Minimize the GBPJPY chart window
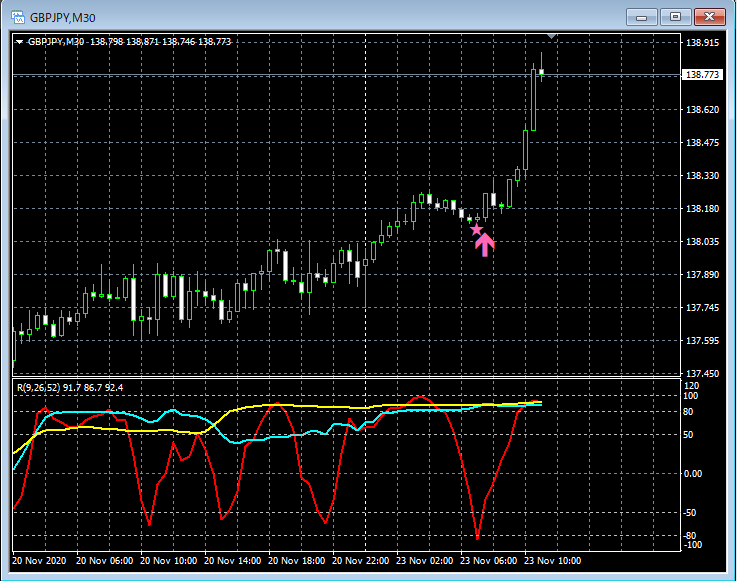Image resolution: width=738 pixels, height=581 pixels. coord(641,17)
